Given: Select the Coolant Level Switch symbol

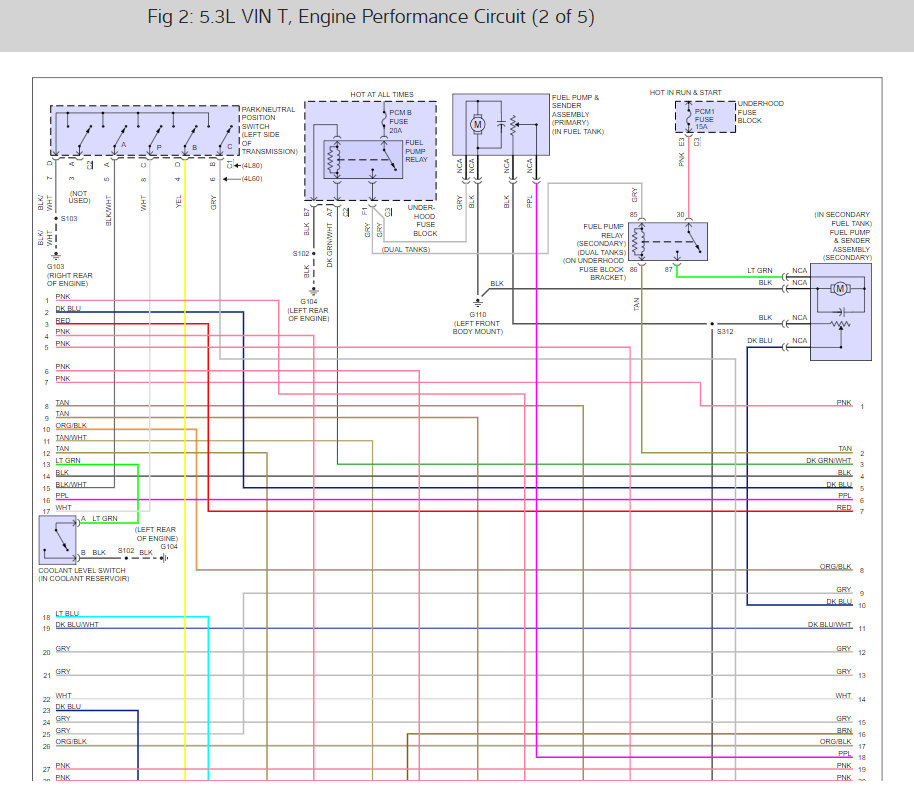Looking at the screenshot, I should [x=58, y=540].
